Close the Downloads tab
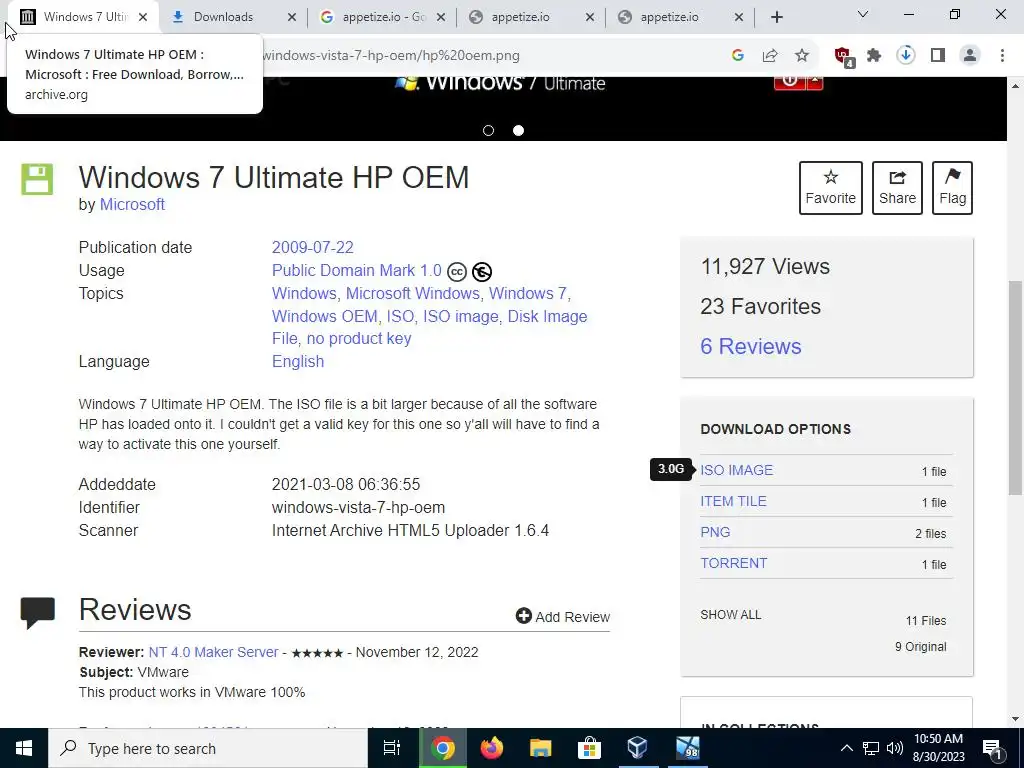 [x=292, y=18]
